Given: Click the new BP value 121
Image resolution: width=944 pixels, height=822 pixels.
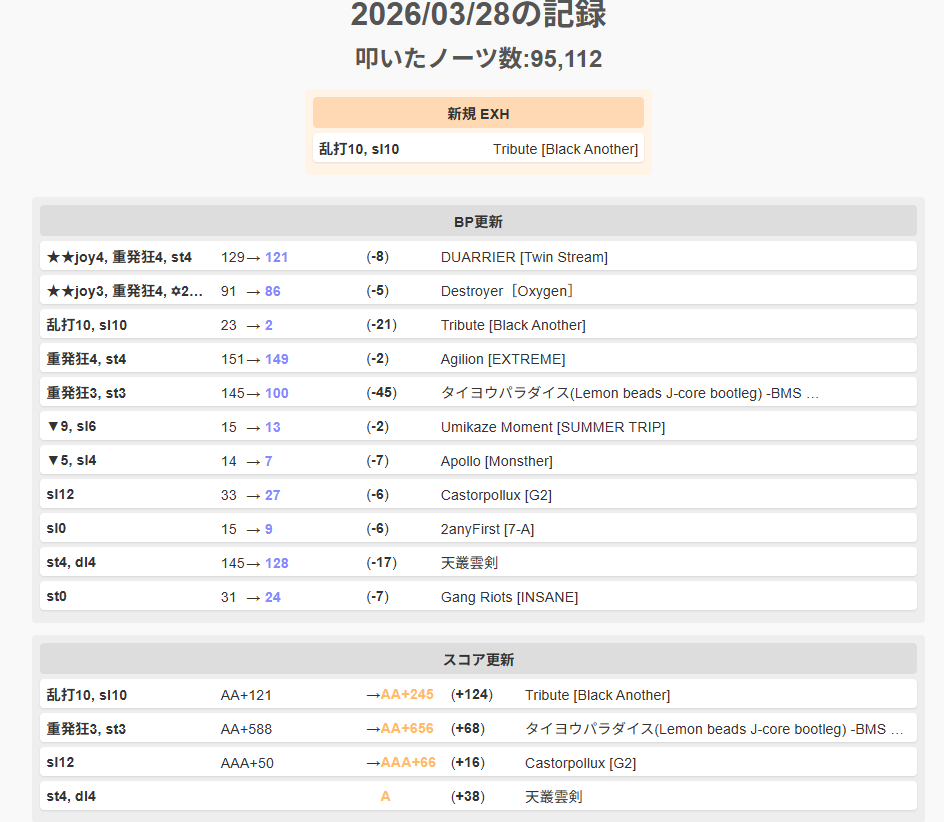Looking at the screenshot, I should tap(276, 257).
